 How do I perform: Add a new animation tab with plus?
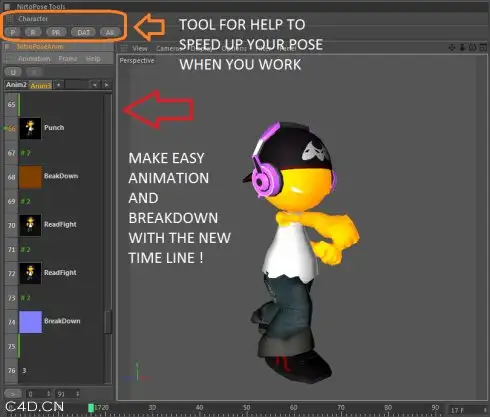click(59, 85)
